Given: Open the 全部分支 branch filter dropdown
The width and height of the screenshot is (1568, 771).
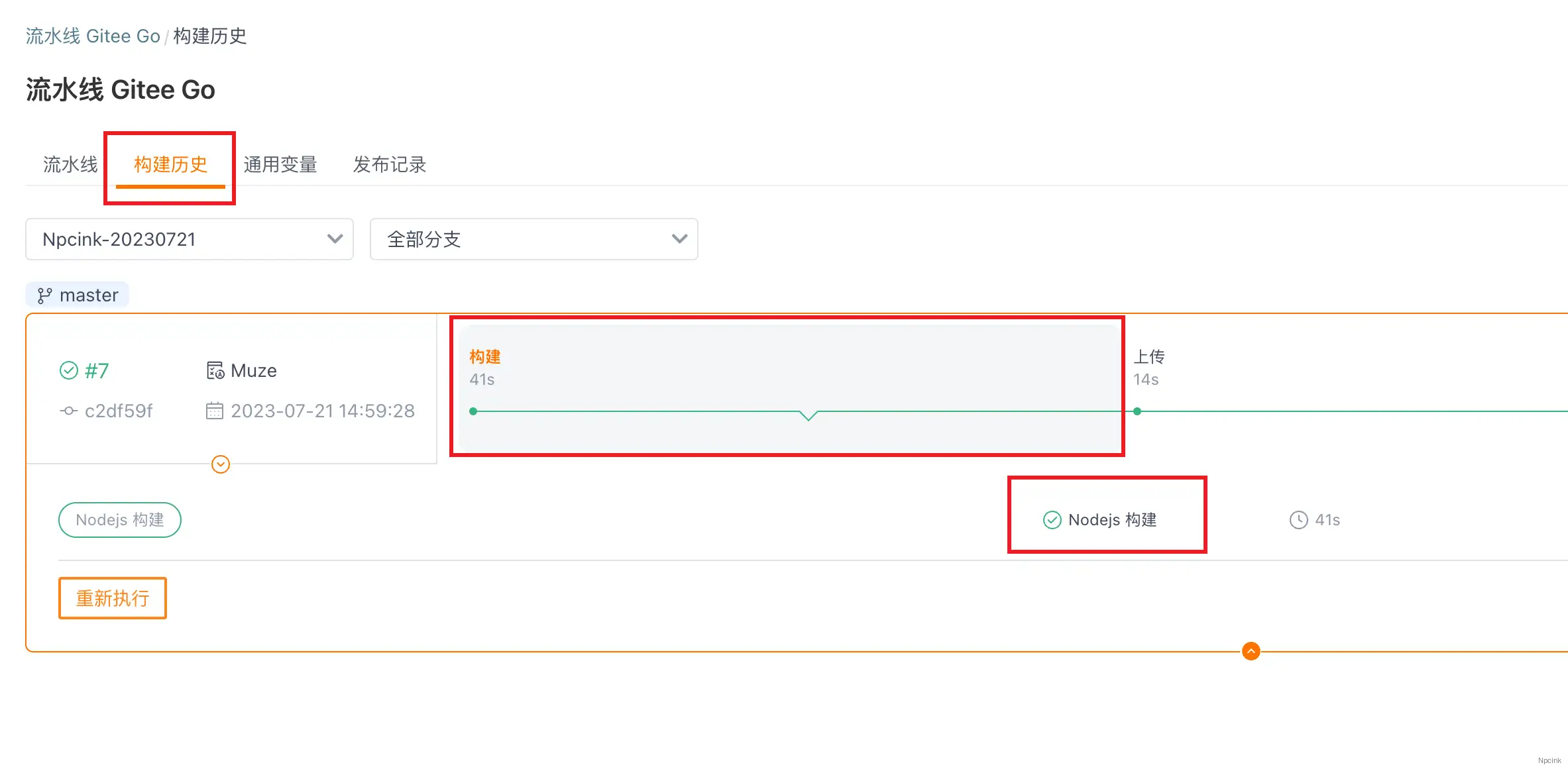Looking at the screenshot, I should tap(533, 239).
